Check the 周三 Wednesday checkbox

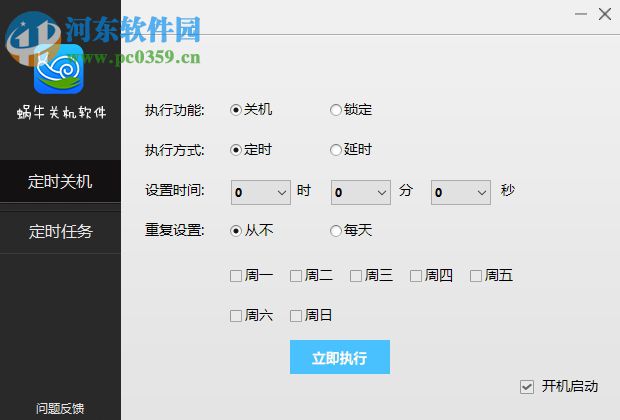[356, 276]
